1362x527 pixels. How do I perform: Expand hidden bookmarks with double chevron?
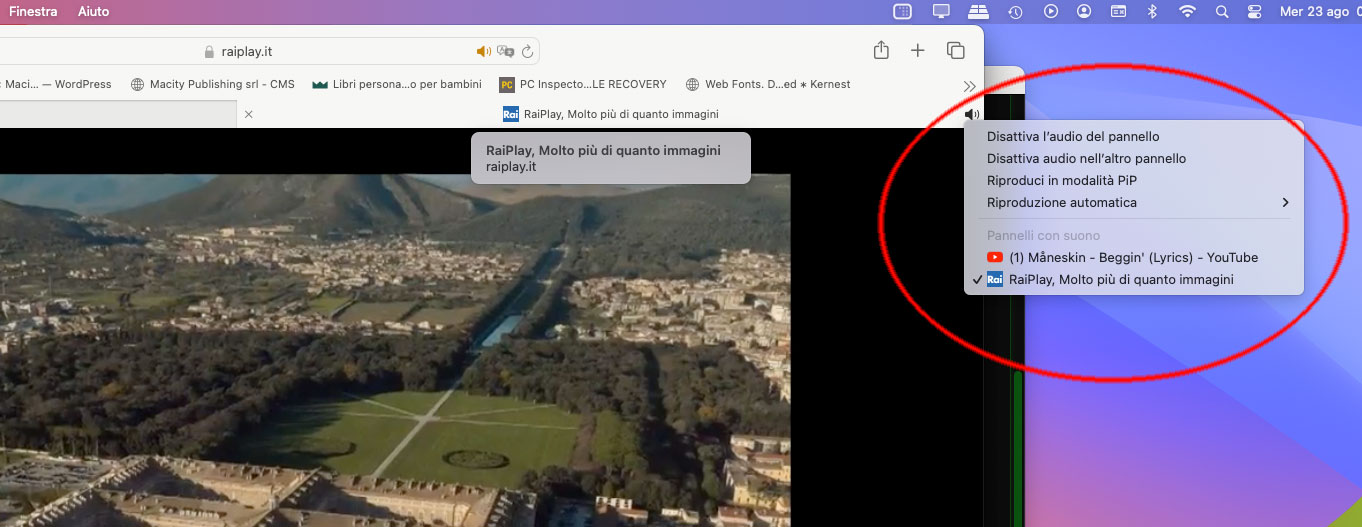[968, 85]
